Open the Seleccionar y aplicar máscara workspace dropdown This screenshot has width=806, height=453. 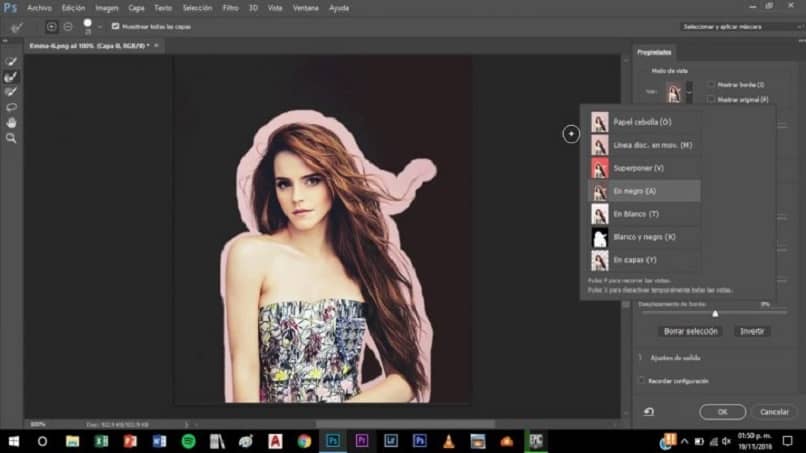tap(739, 26)
